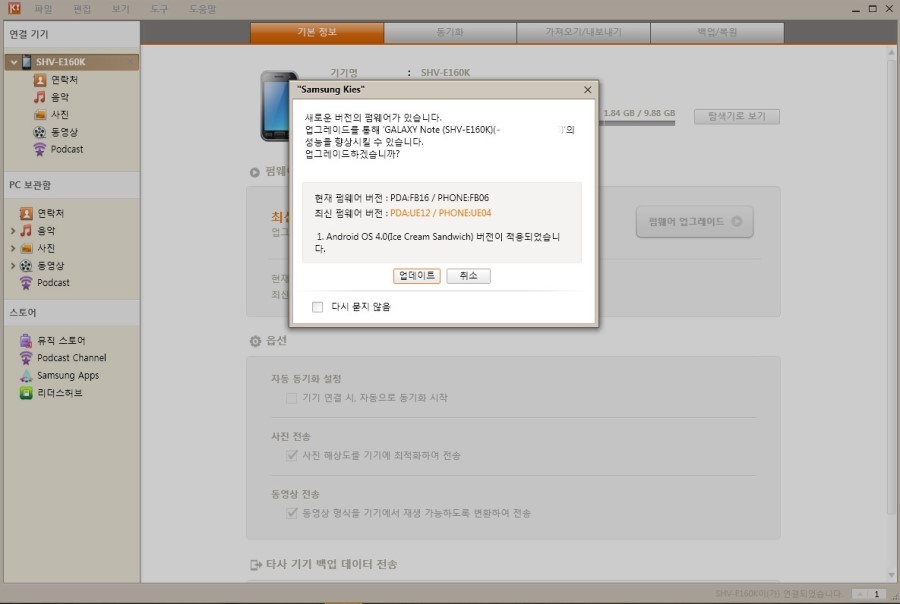Open the 도움말 menu
This screenshot has height=604, width=900.
[203, 9]
